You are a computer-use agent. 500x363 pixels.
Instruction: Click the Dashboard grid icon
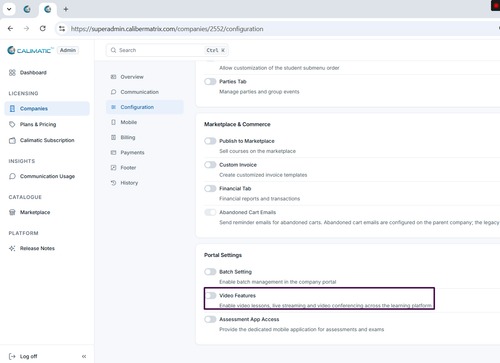[12, 73]
